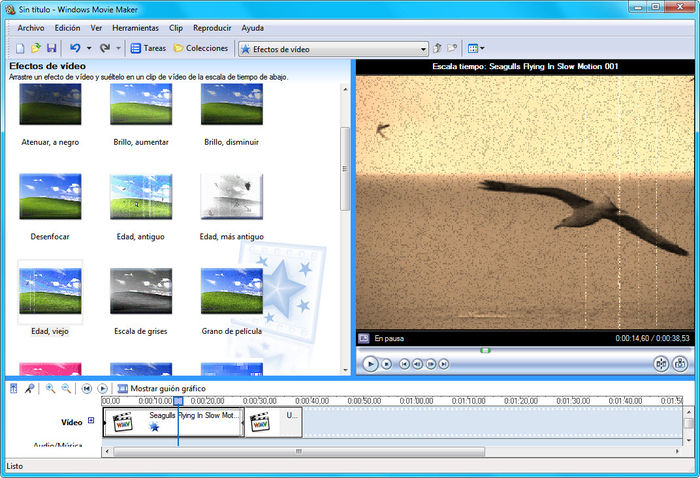Open the Clip menu
Viewport: 700px width, 478px height.
coord(176,28)
